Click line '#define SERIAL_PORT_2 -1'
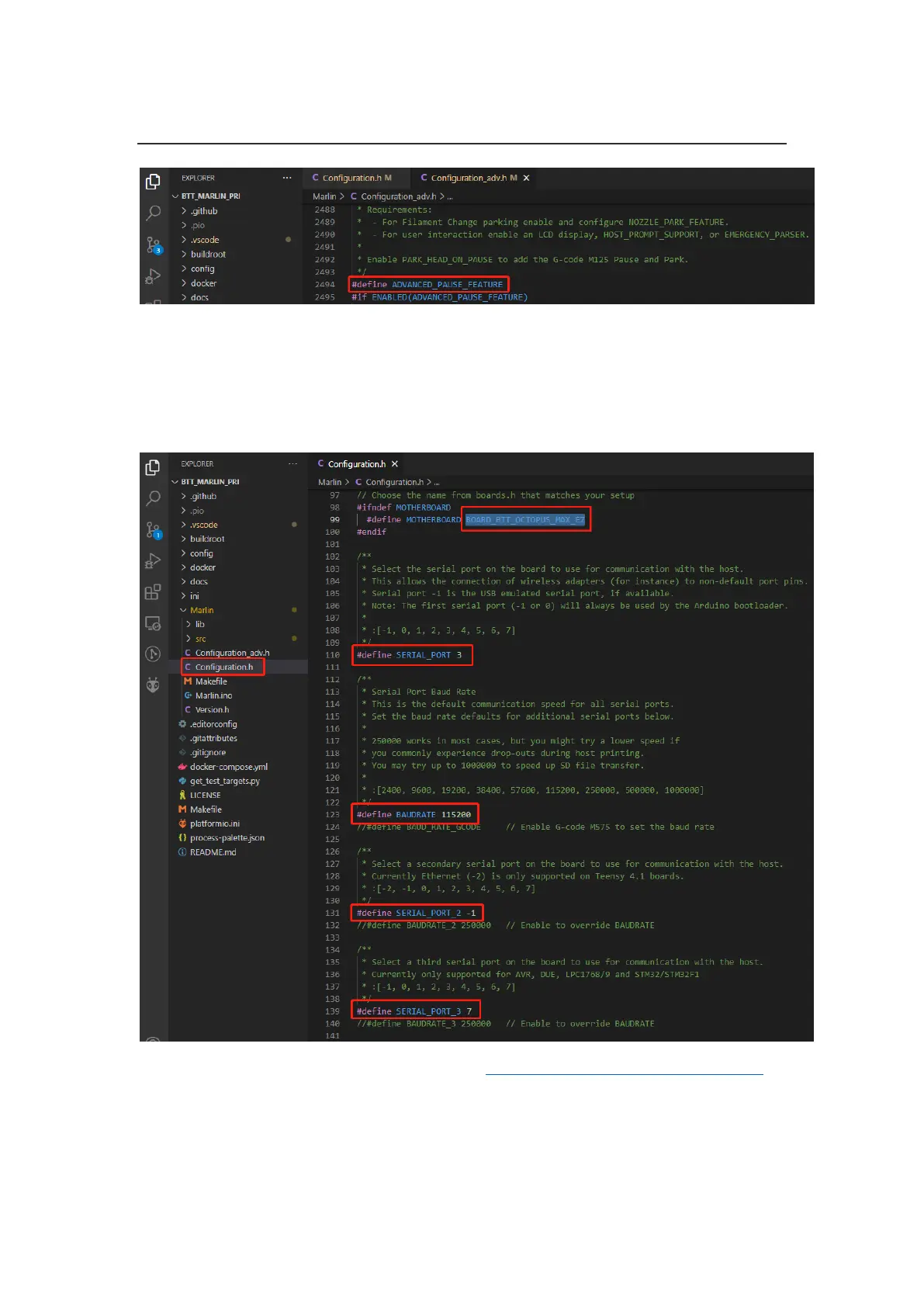The height and width of the screenshot is (1307, 924). 417,914
